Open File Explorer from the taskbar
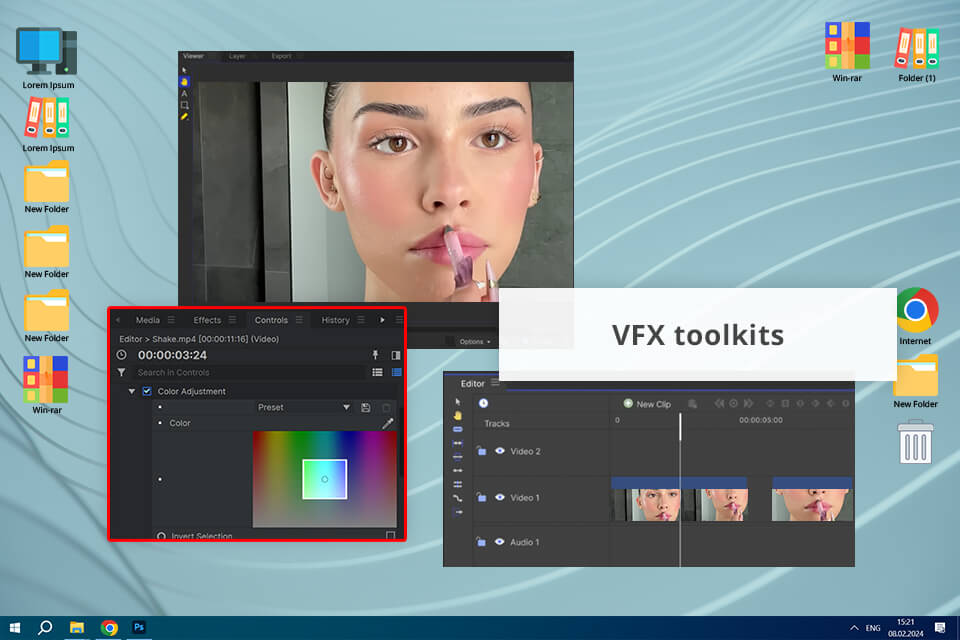 coord(77,627)
